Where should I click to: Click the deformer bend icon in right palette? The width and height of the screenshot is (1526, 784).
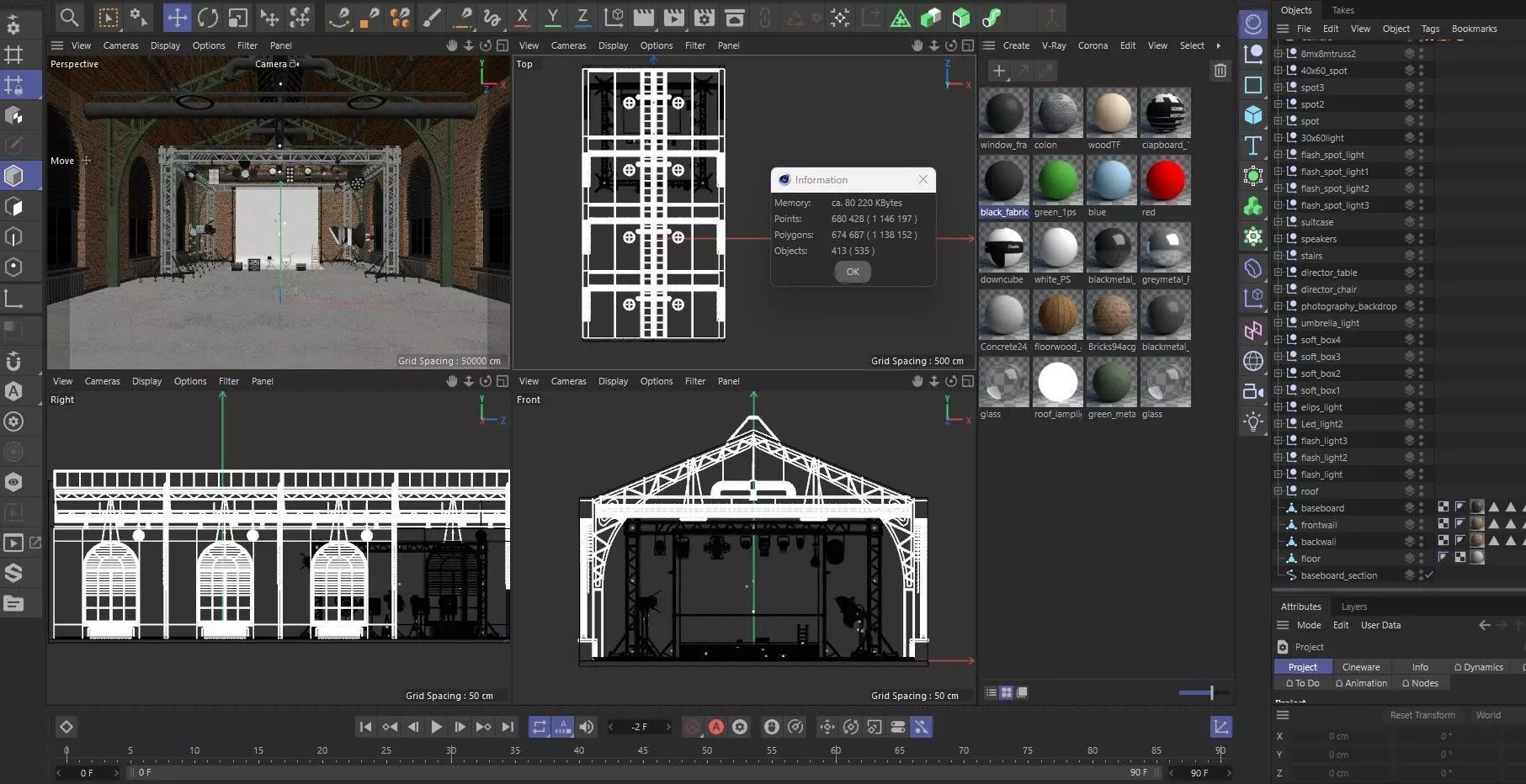point(1253,268)
